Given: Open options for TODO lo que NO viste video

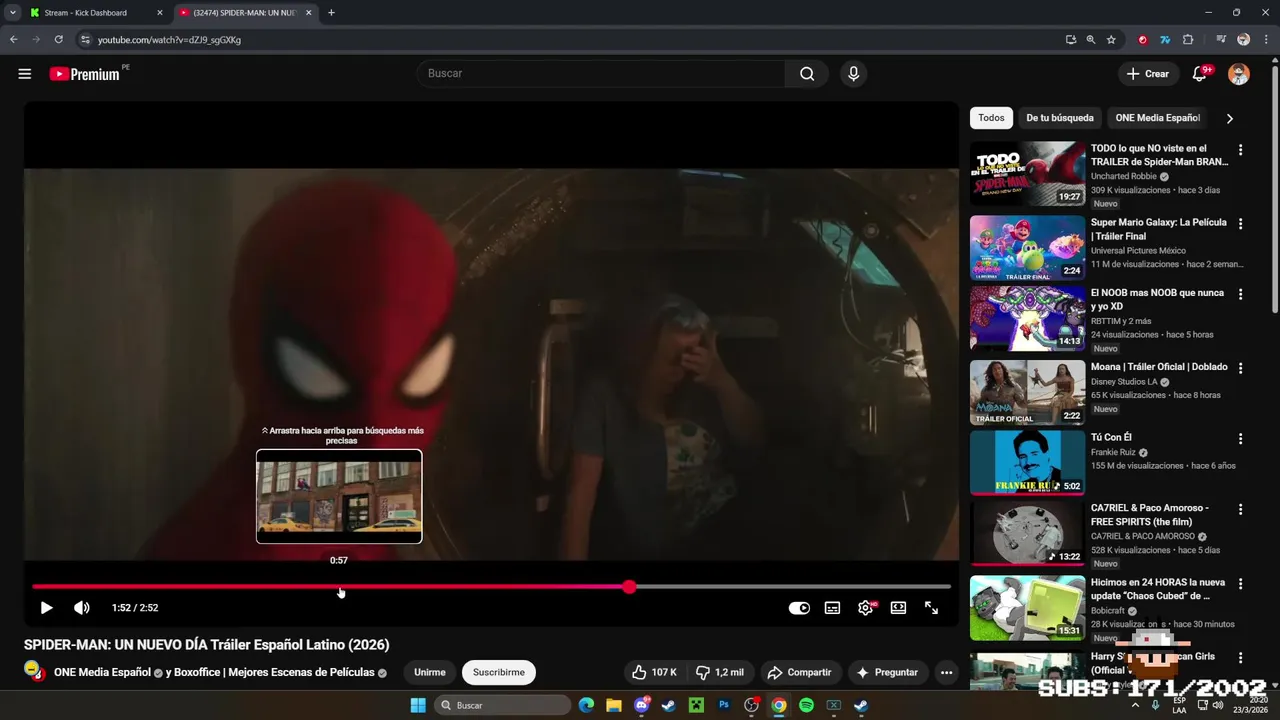Looking at the screenshot, I should pyautogui.click(x=1241, y=150).
